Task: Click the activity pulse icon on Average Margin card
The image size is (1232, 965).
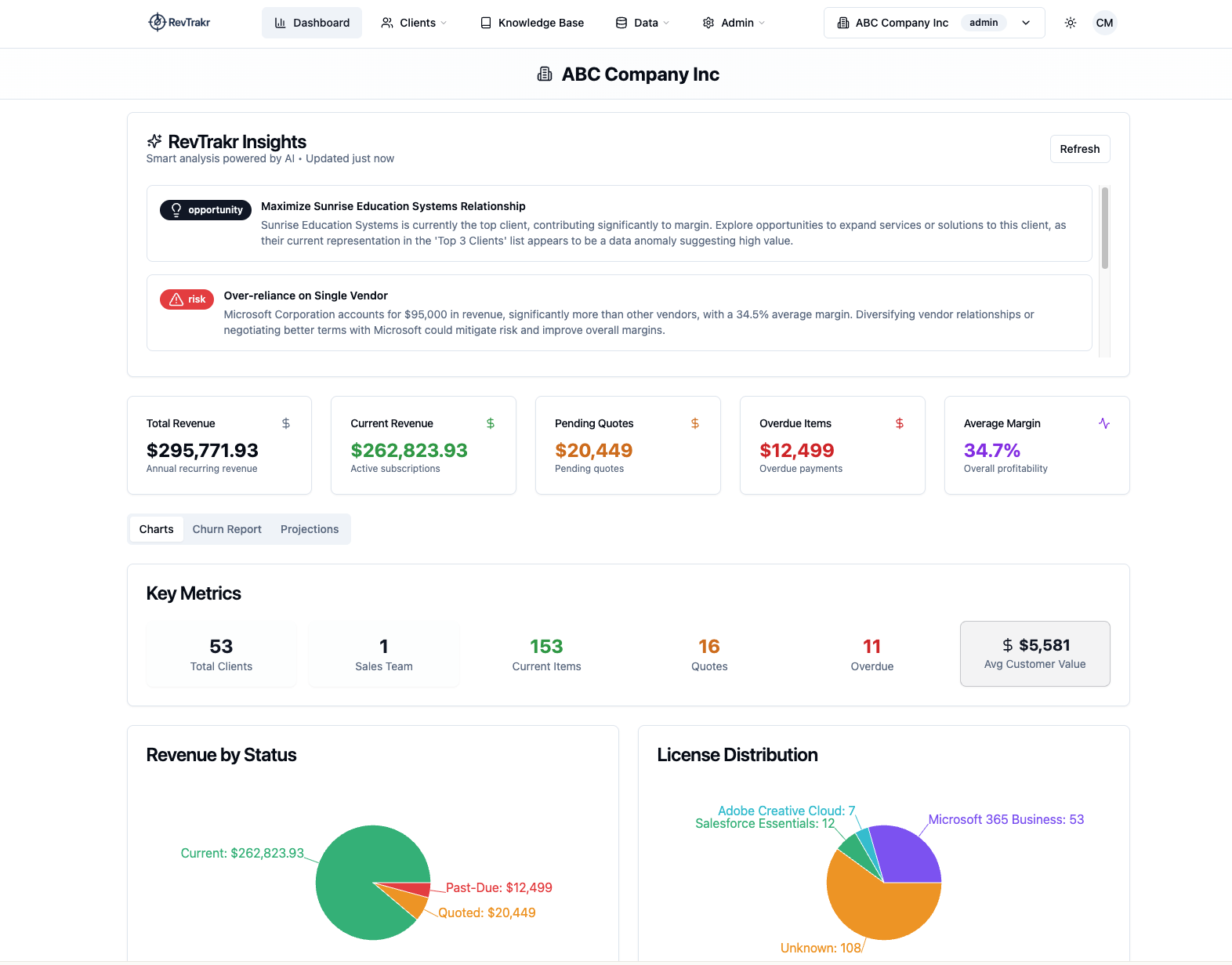Action: (x=1104, y=423)
